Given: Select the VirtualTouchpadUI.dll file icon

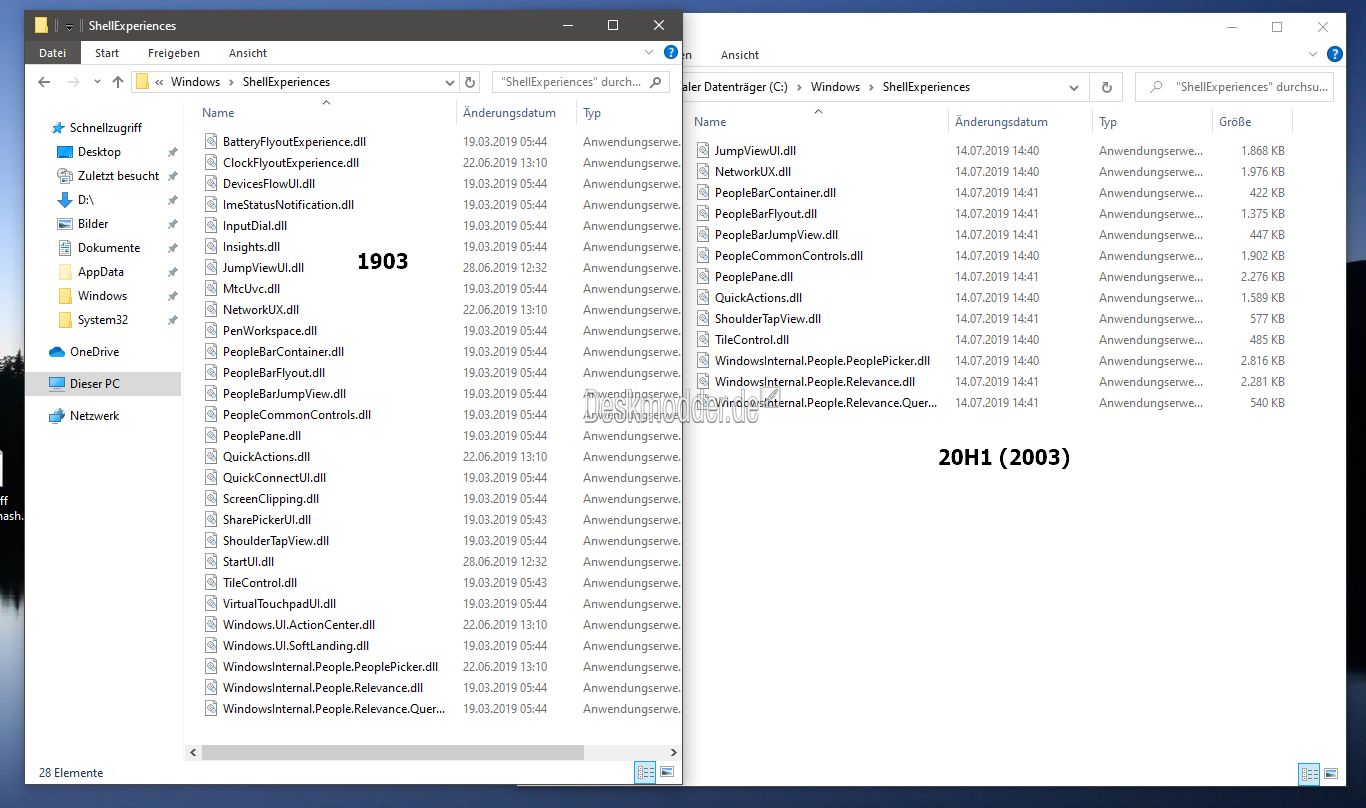Looking at the screenshot, I should (x=211, y=604).
